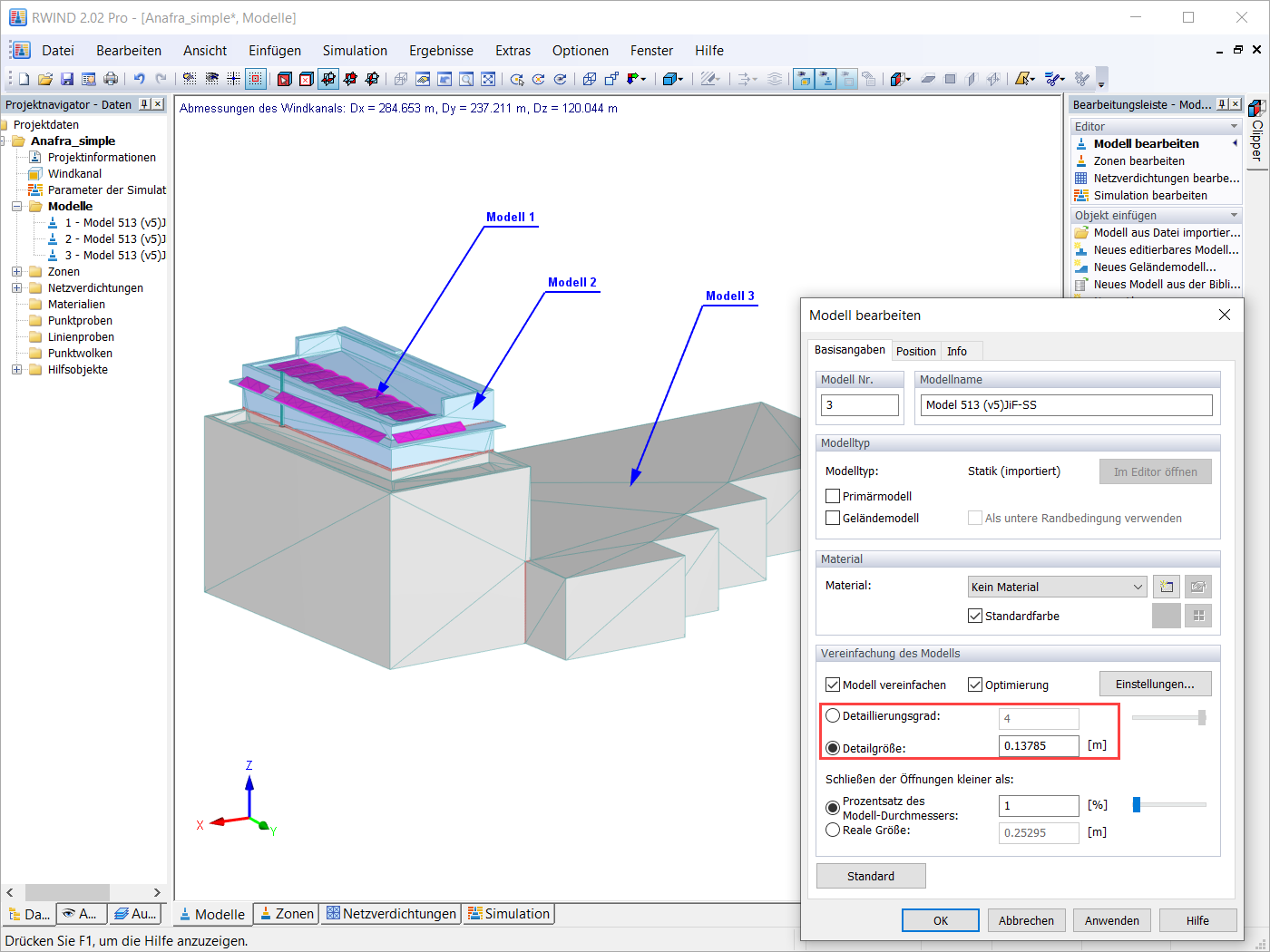
Task: Select Prozentsatz des Modell-Durchmessers radio button
Action: tap(833, 807)
